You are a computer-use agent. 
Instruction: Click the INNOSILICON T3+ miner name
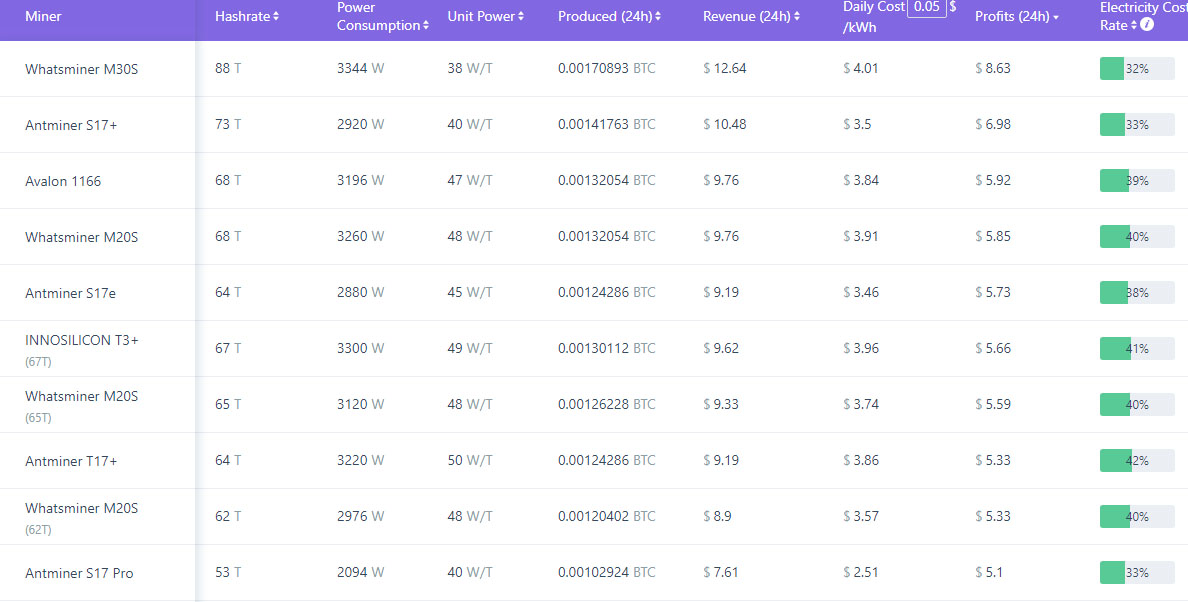coord(82,340)
